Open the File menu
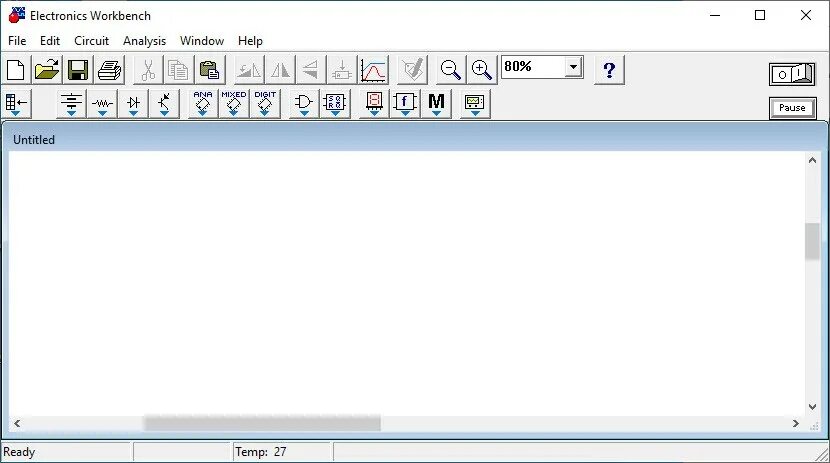 pyautogui.click(x=17, y=41)
